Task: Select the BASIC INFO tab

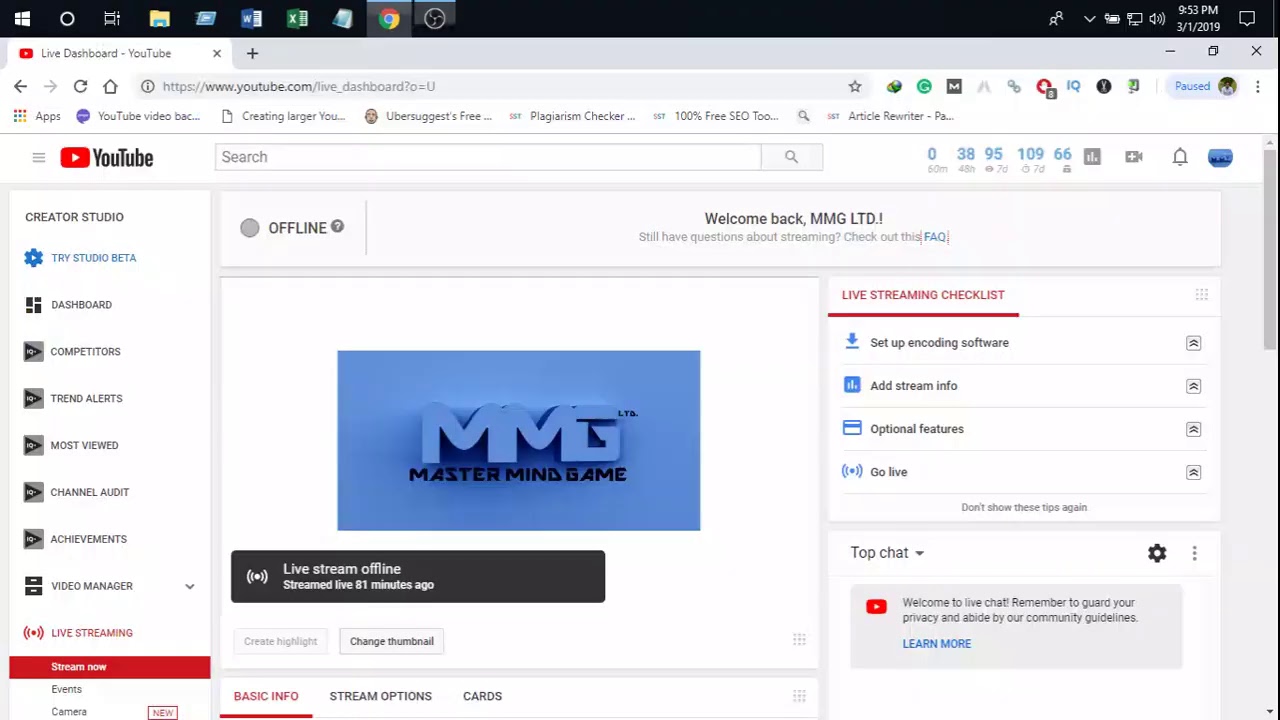Action: click(266, 696)
